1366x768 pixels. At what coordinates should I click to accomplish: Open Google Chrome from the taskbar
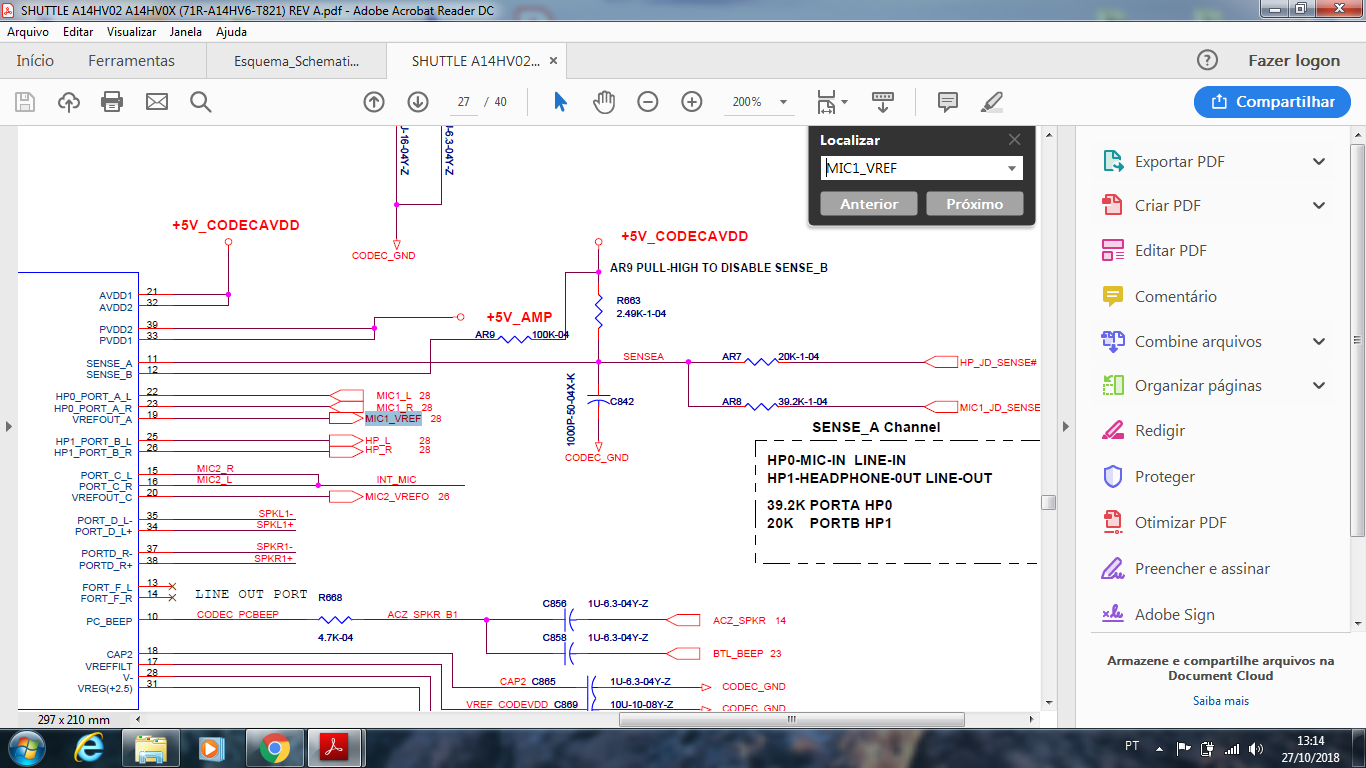275,747
